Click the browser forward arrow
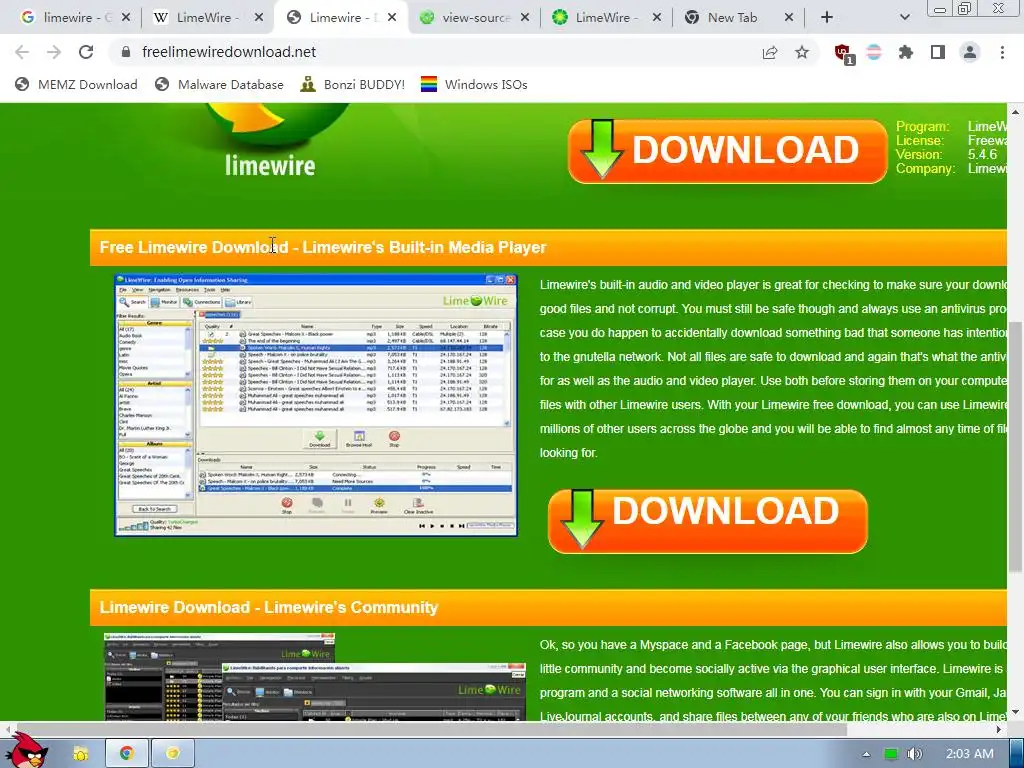 click(x=54, y=52)
